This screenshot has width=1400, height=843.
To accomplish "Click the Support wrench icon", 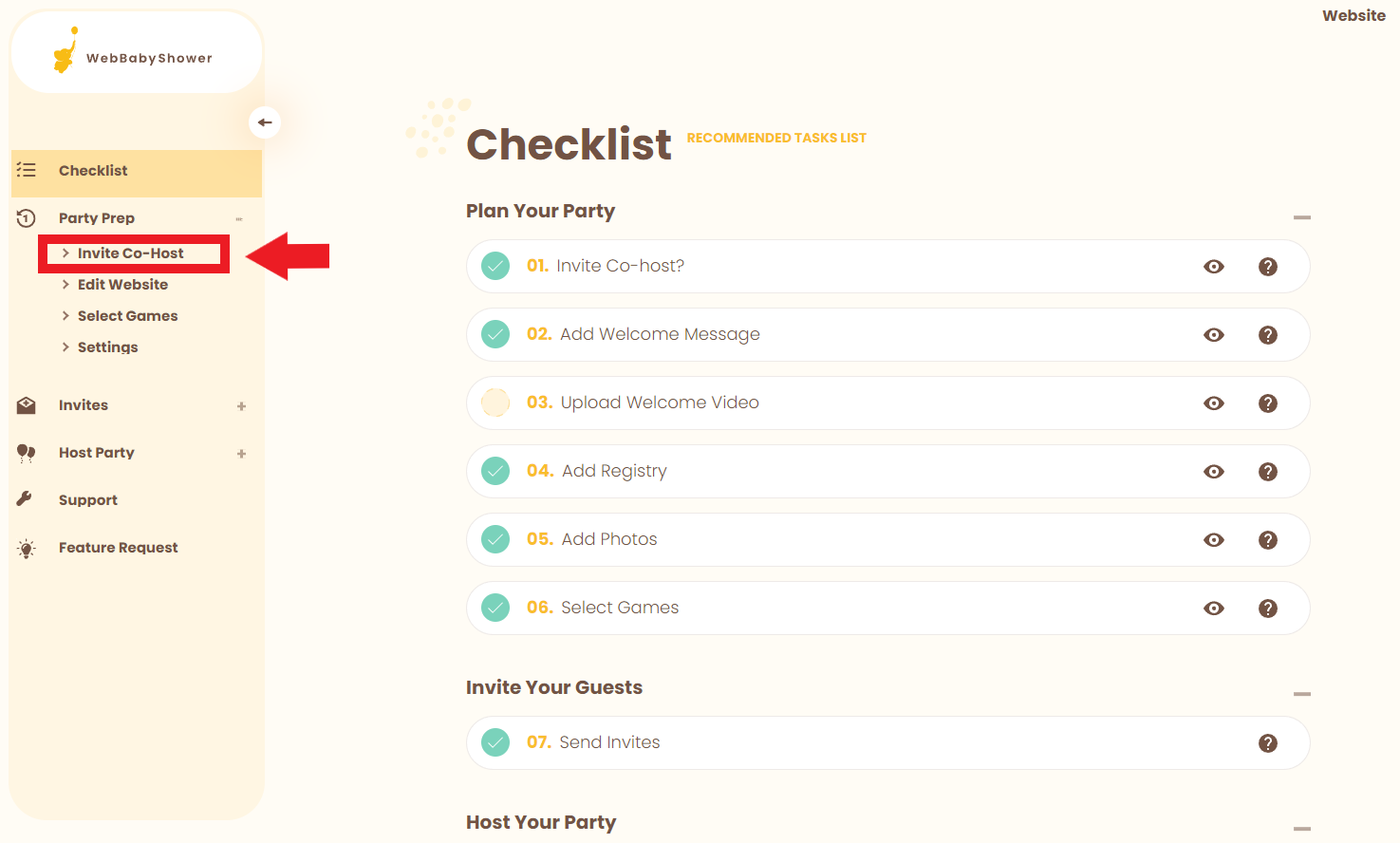I will click(x=26, y=499).
